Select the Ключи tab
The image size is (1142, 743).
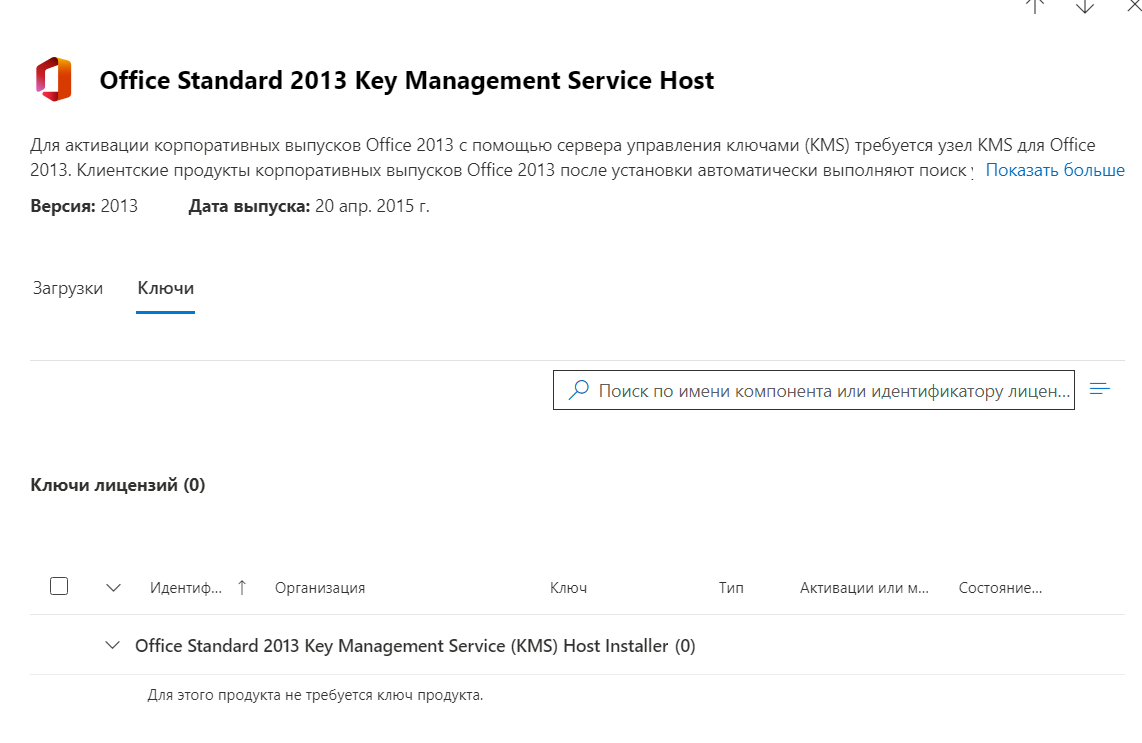click(165, 288)
